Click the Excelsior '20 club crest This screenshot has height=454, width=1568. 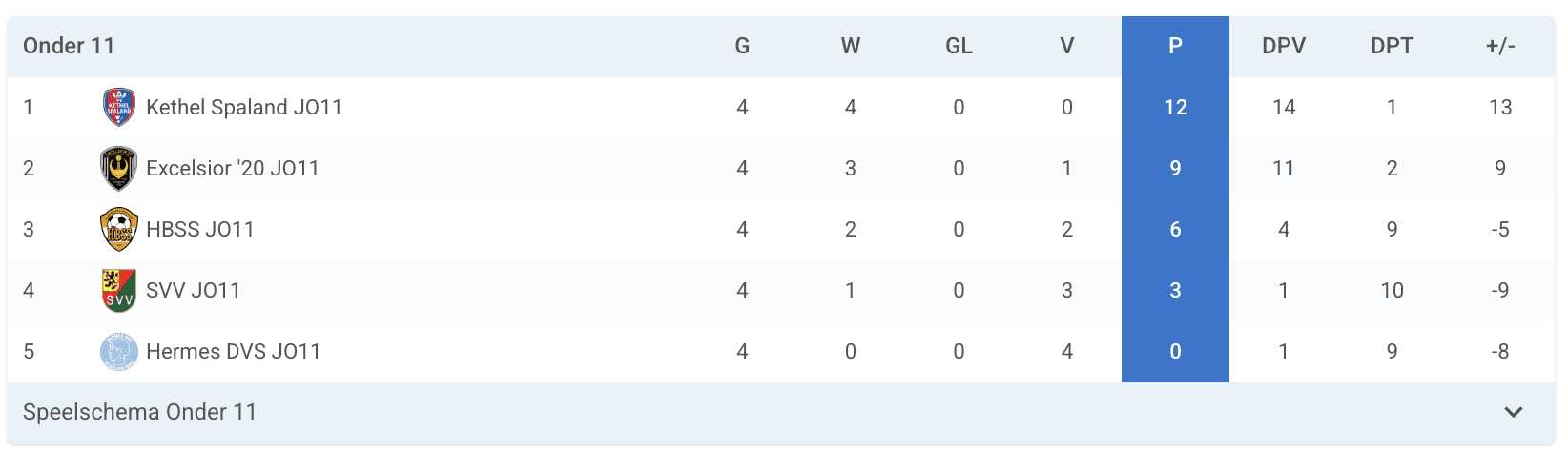pos(118,168)
